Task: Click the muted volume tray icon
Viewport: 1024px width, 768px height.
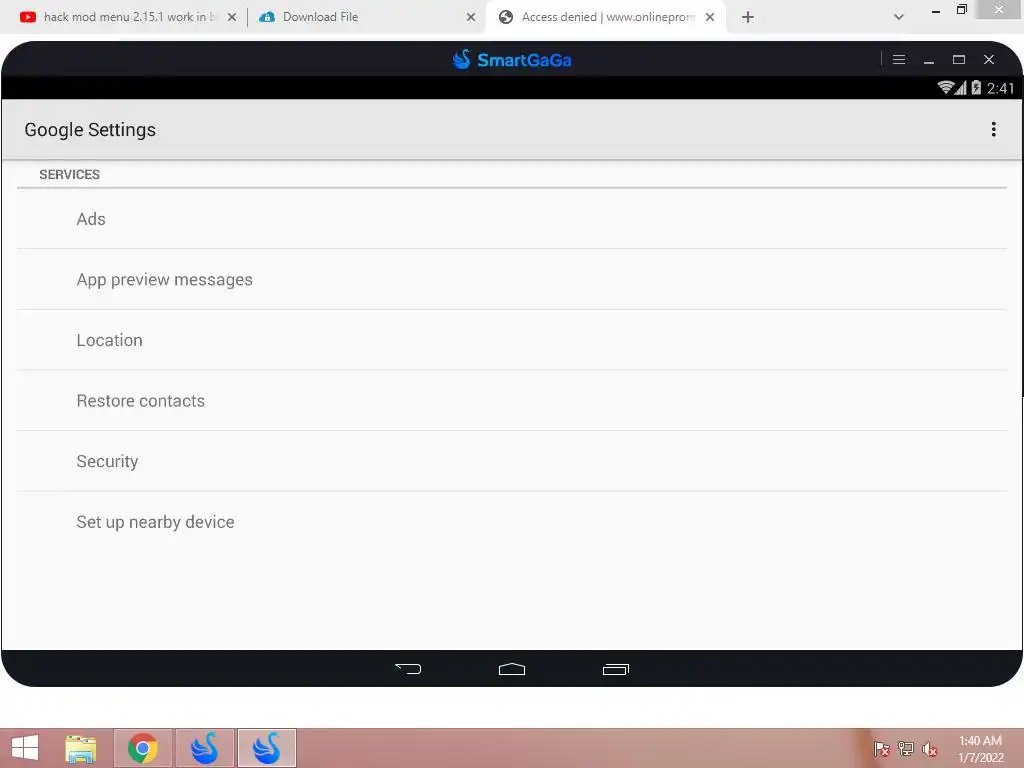Action: coord(929,748)
